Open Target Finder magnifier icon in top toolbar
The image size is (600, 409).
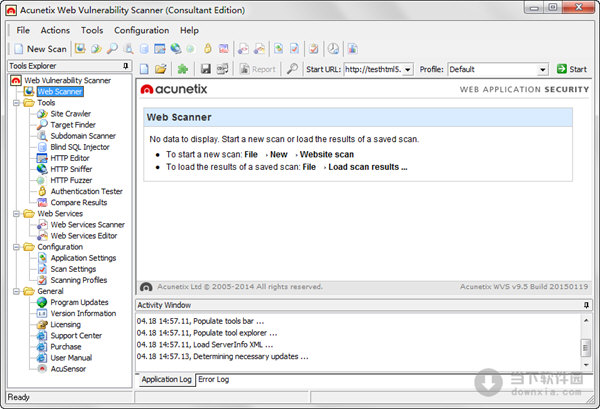[112, 49]
